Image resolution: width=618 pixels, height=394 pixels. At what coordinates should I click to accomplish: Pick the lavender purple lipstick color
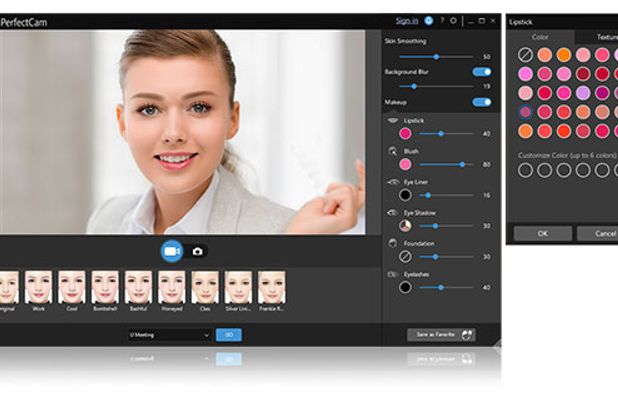(583, 93)
